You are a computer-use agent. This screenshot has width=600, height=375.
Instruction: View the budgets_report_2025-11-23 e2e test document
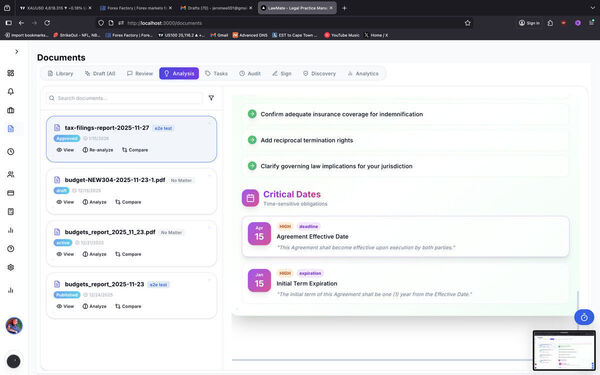[65, 307]
